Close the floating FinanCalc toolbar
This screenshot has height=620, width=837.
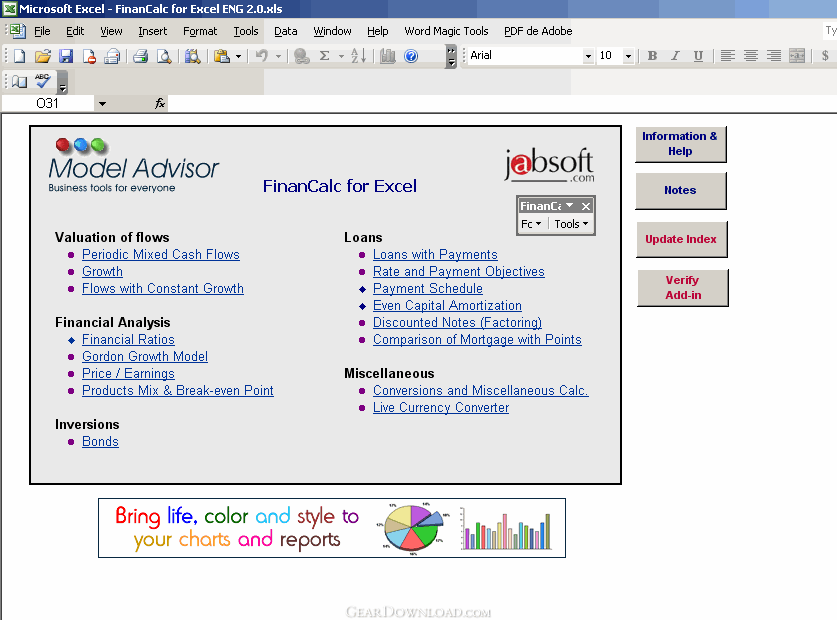click(x=586, y=206)
